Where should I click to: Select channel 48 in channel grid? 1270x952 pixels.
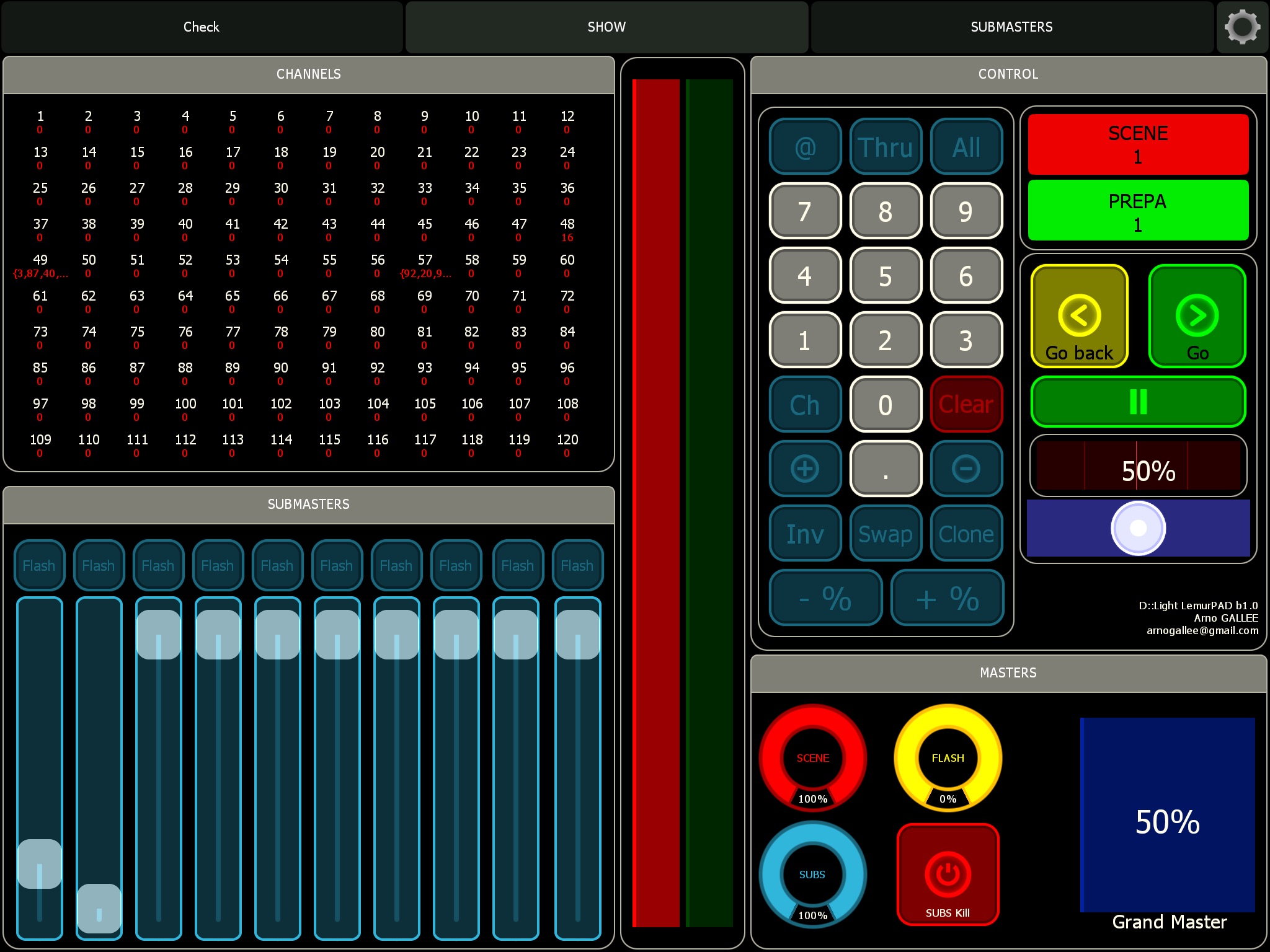(567, 229)
